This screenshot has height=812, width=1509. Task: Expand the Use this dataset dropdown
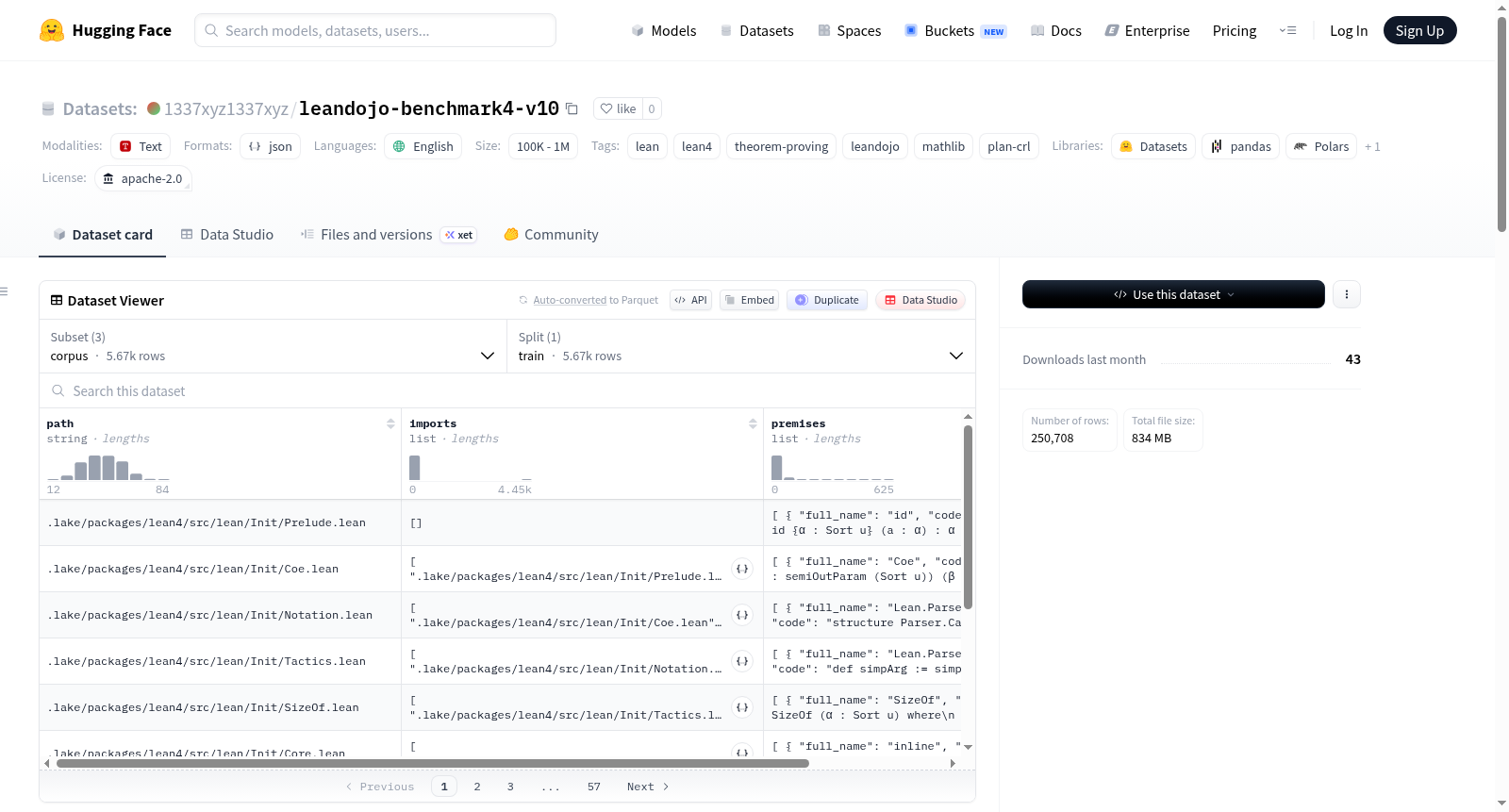tap(1173, 294)
